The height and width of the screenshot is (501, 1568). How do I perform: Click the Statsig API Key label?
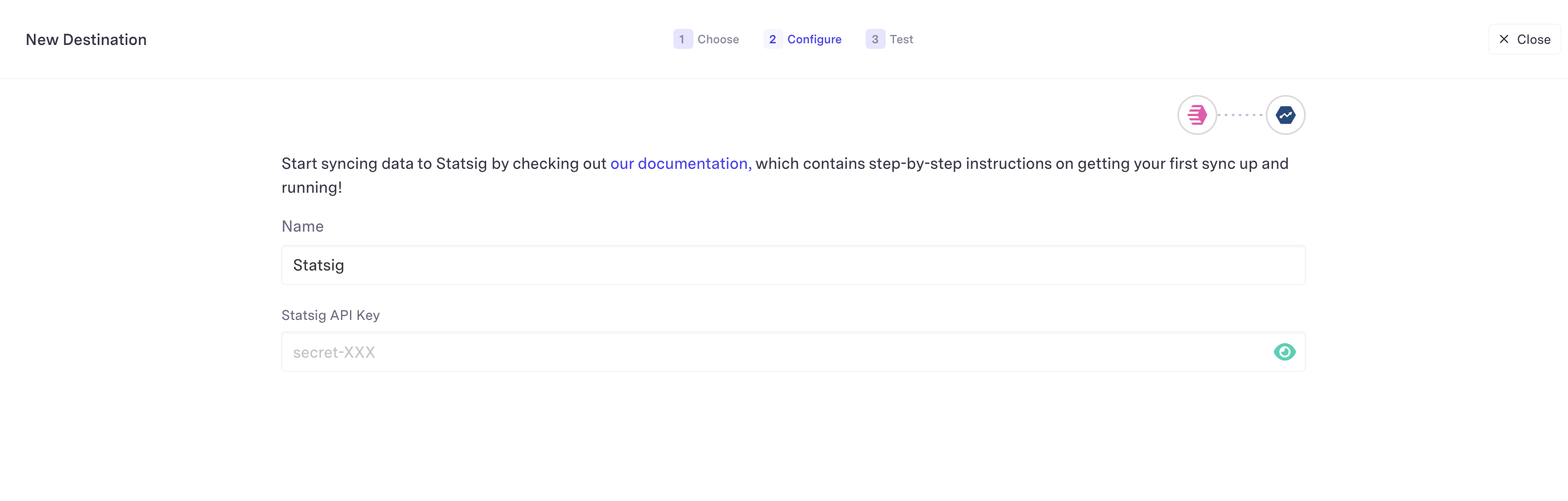pyautogui.click(x=331, y=315)
